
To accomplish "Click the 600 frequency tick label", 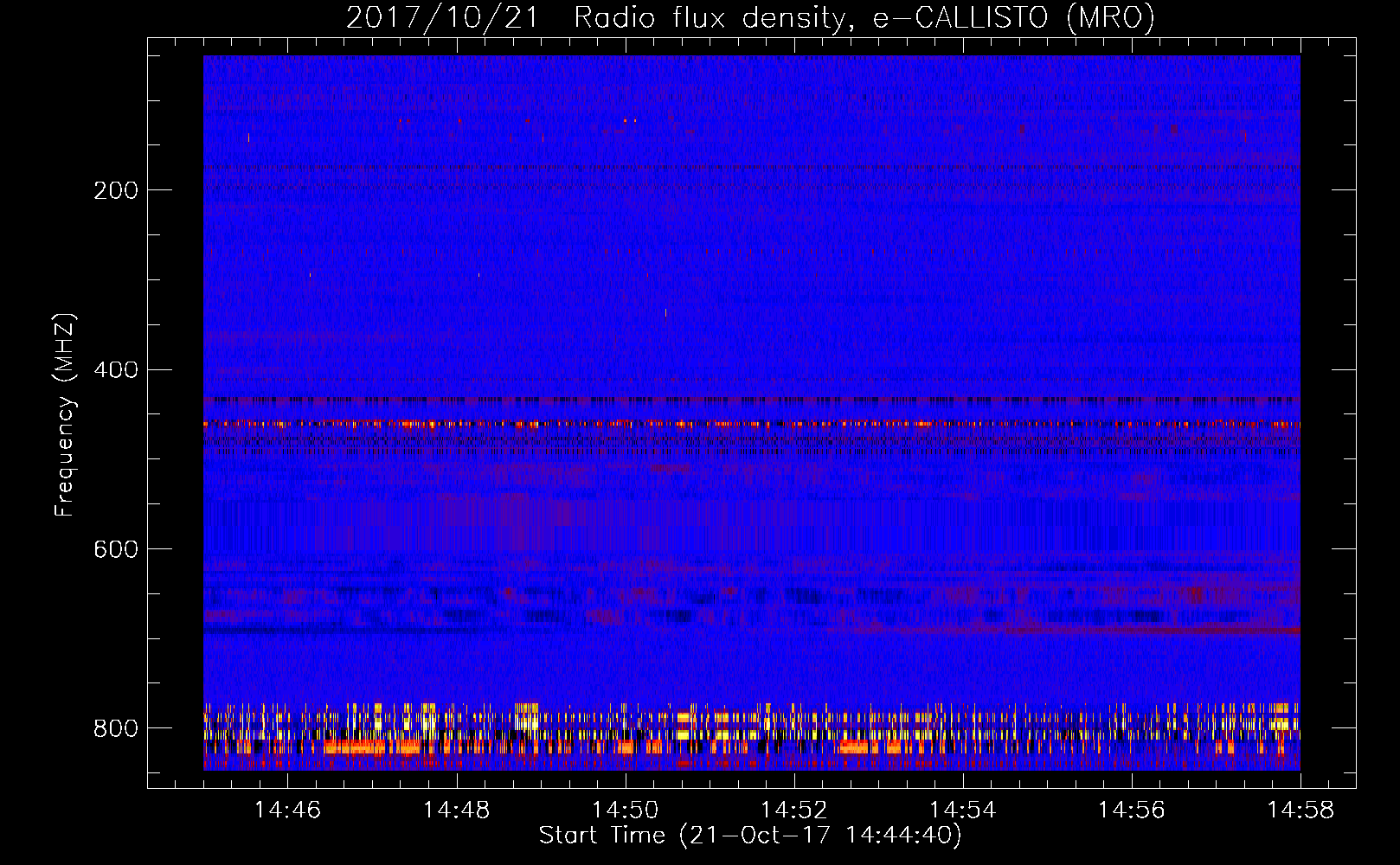I will (x=116, y=550).
